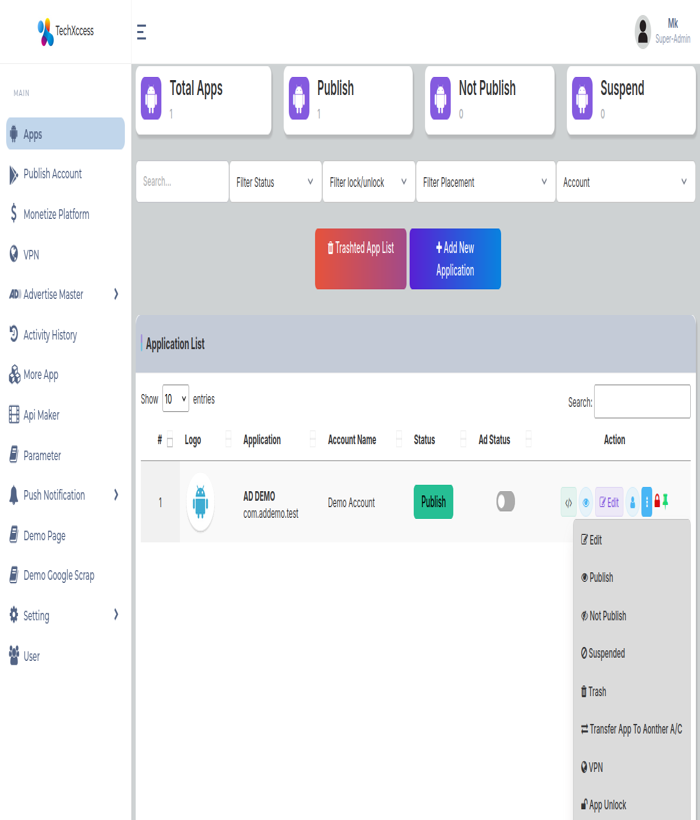Image resolution: width=700 pixels, height=820 pixels.
Task: Open More App in sidebar
Action: point(65,374)
